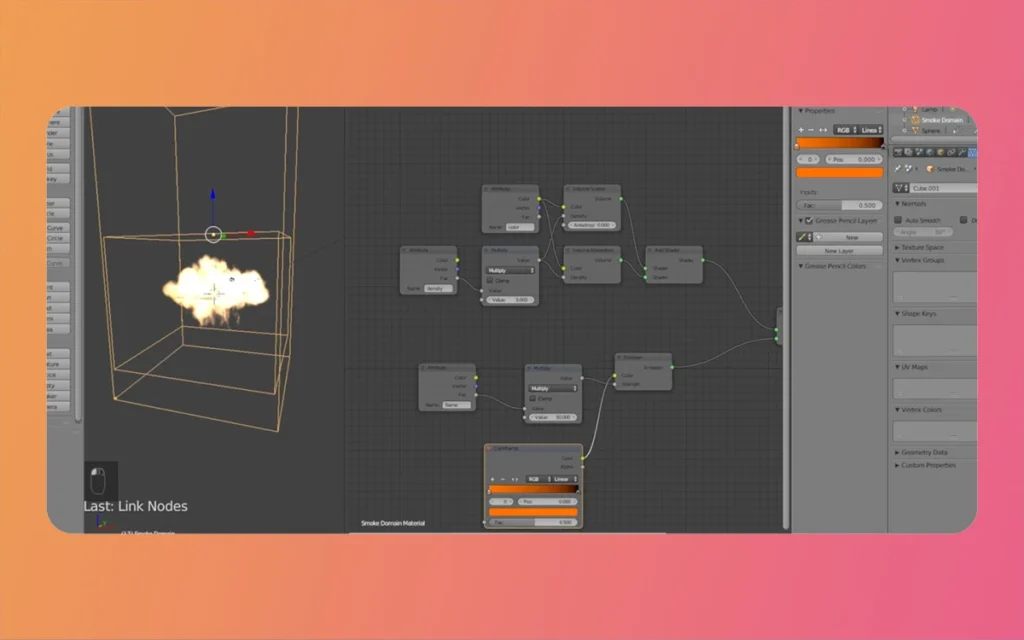Screen dimensions: 1024x640
Task: Expand the Custom Properties panel
Action: [x=925, y=465]
